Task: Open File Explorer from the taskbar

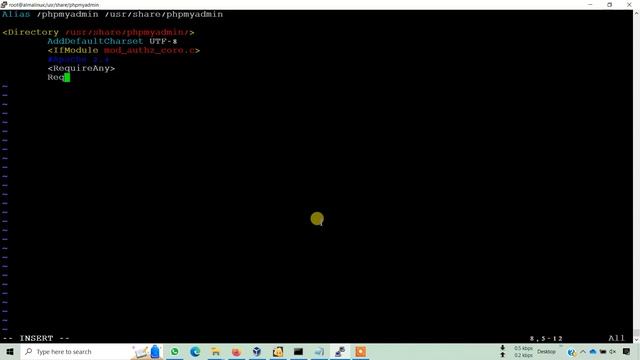Action: click(216, 351)
